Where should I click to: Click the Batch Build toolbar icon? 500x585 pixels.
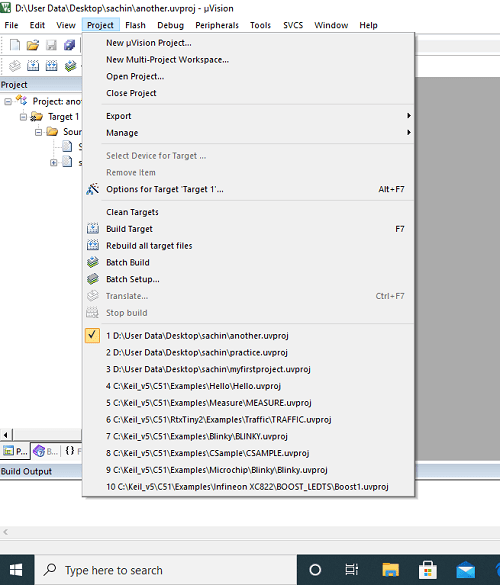(70, 66)
